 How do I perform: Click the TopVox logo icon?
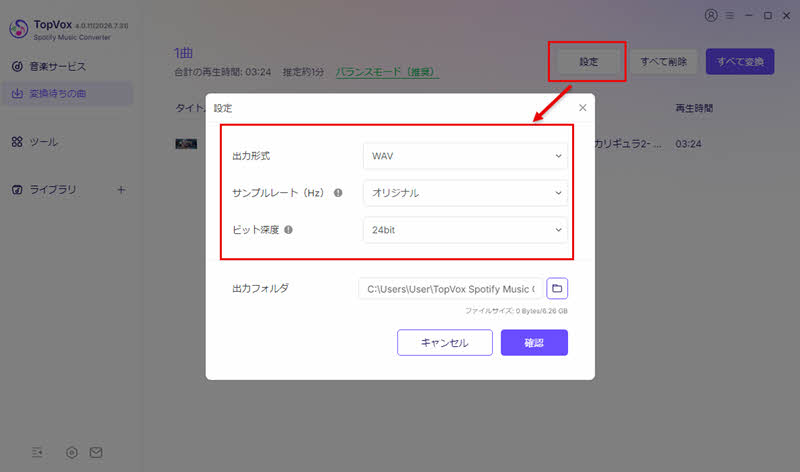(18, 29)
